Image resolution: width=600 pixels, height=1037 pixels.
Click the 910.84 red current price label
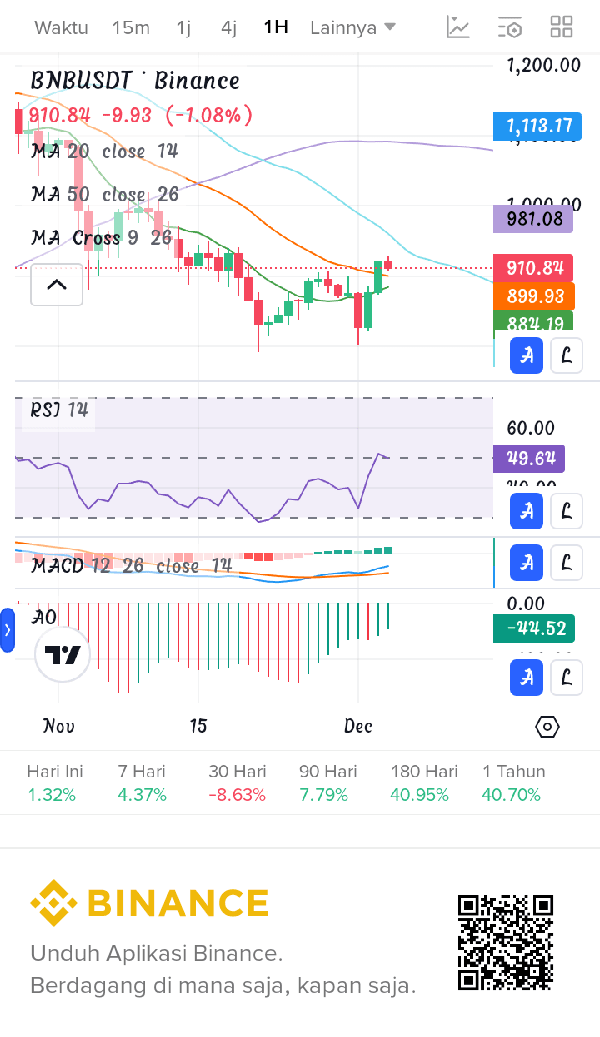click(x=533, y=268)
